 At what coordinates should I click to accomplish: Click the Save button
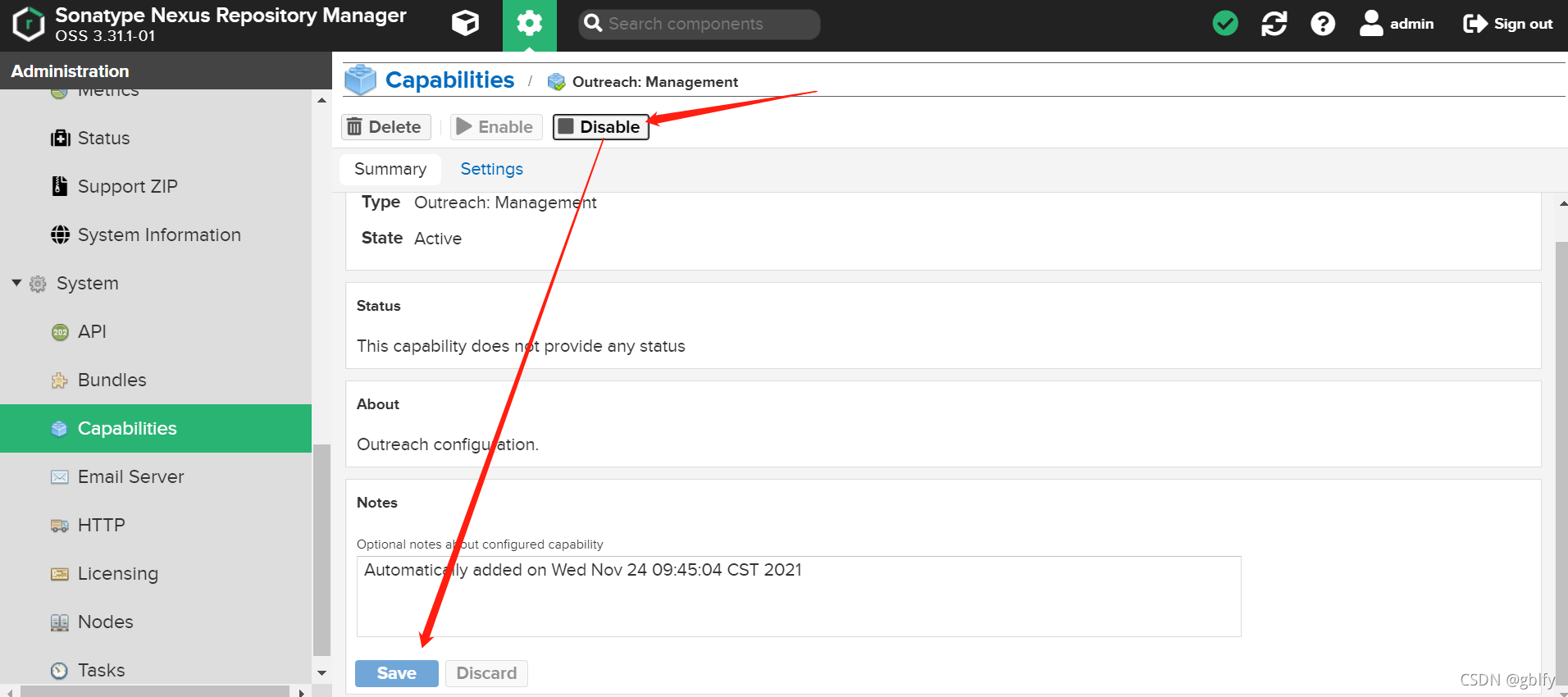pos(396,673)
